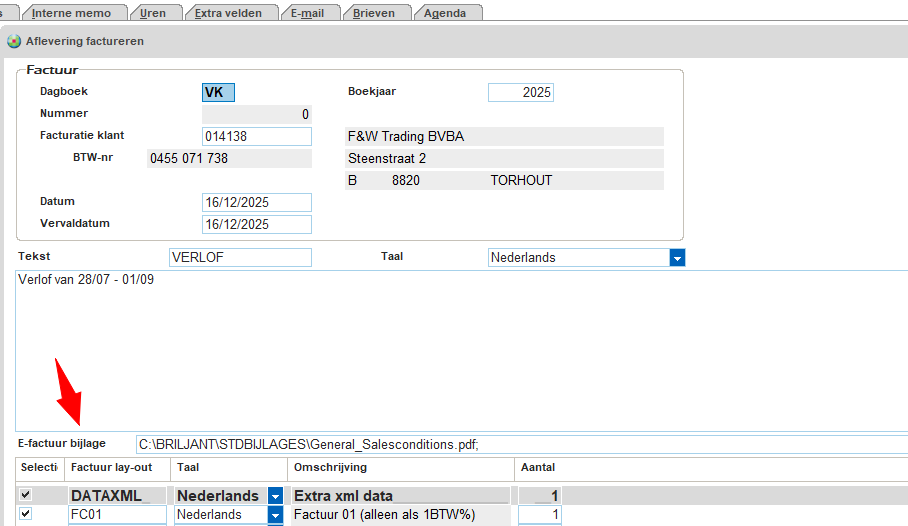Click the Boekjaar field showing 2025
The width and height of the screenshot is (908, 526).
(x=520, y=93)
